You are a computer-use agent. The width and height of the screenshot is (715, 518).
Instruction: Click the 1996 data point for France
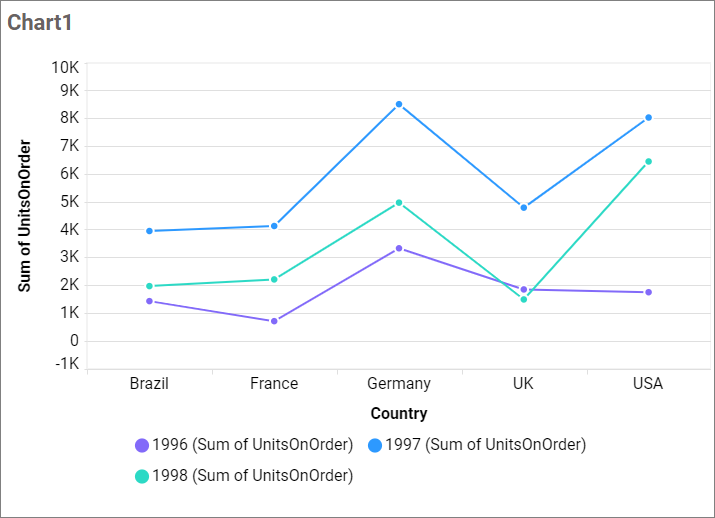pyautogui.click(x=274, y=321)
